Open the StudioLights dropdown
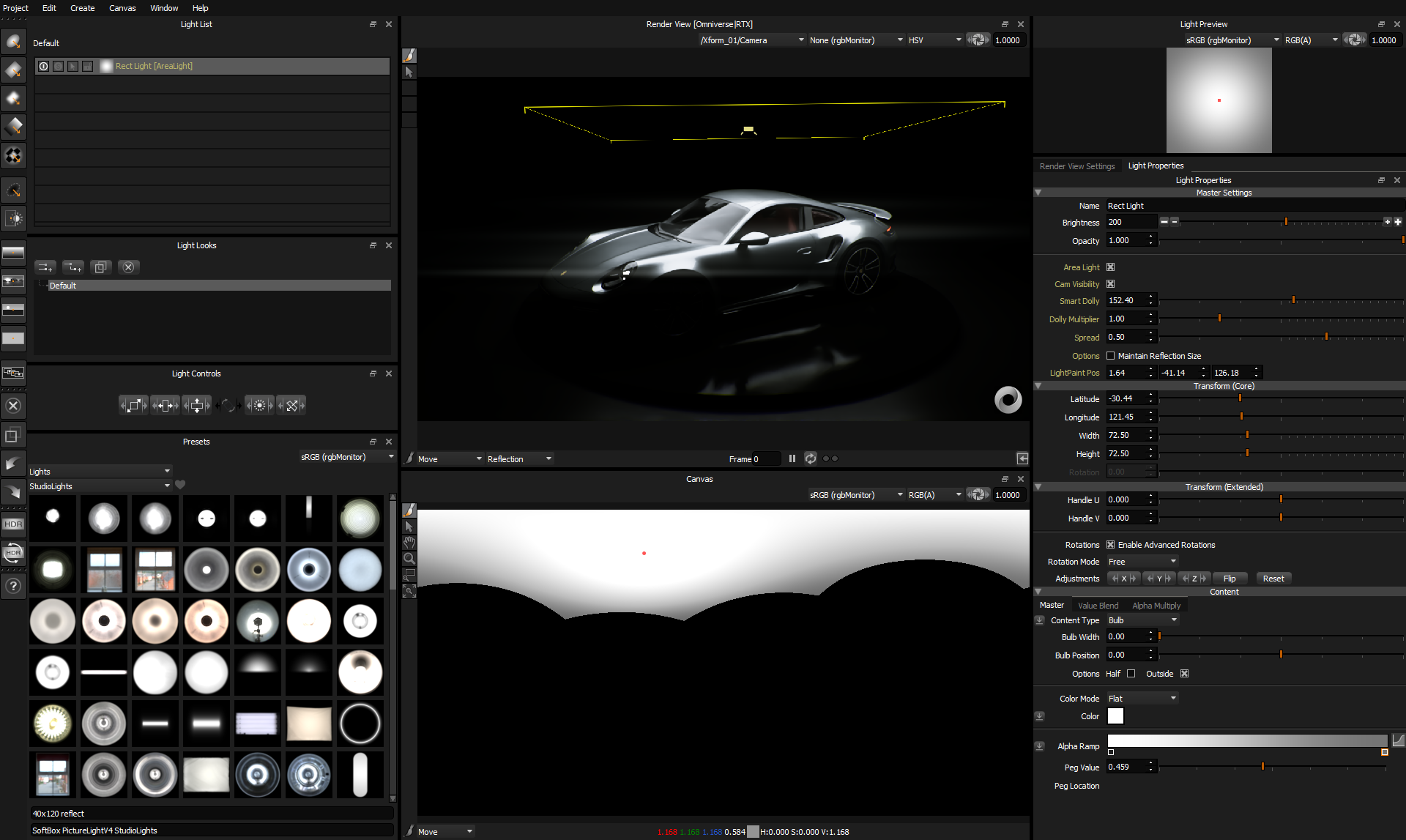Viewport: 1406px width, 840px height. click(x=100, y=486)
